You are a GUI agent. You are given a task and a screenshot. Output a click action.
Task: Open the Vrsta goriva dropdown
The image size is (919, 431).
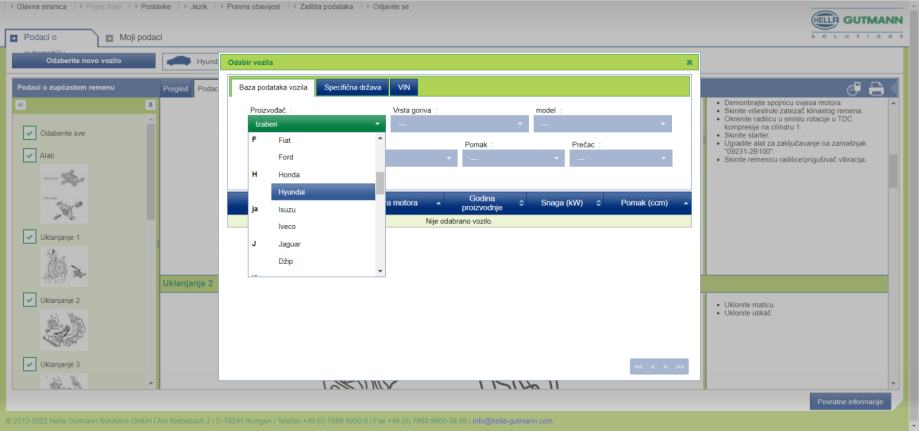pos(460,124)
